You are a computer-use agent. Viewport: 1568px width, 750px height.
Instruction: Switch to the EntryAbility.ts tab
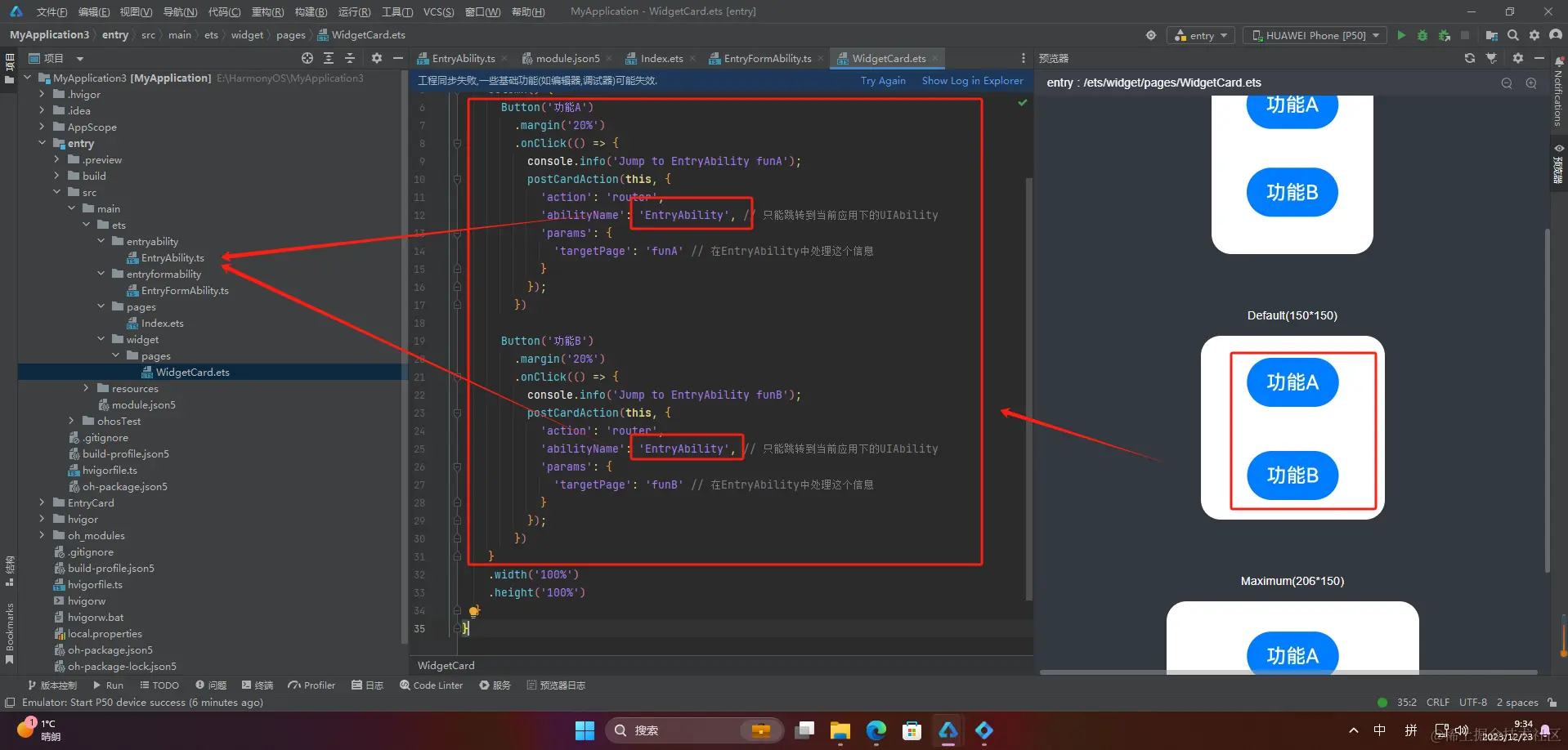pos(463,58)
